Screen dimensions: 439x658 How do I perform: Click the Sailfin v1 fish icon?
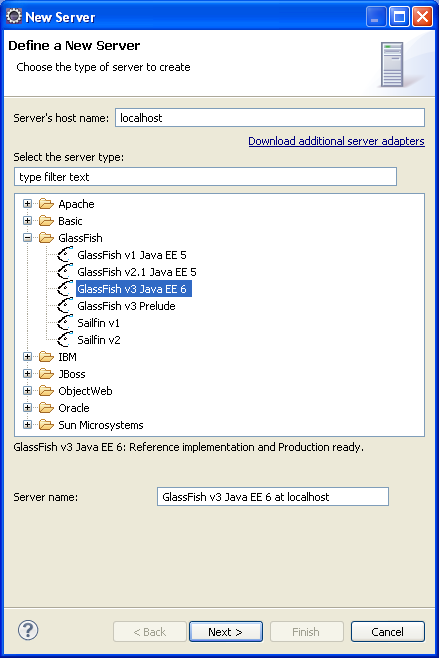tap(65, 323)
